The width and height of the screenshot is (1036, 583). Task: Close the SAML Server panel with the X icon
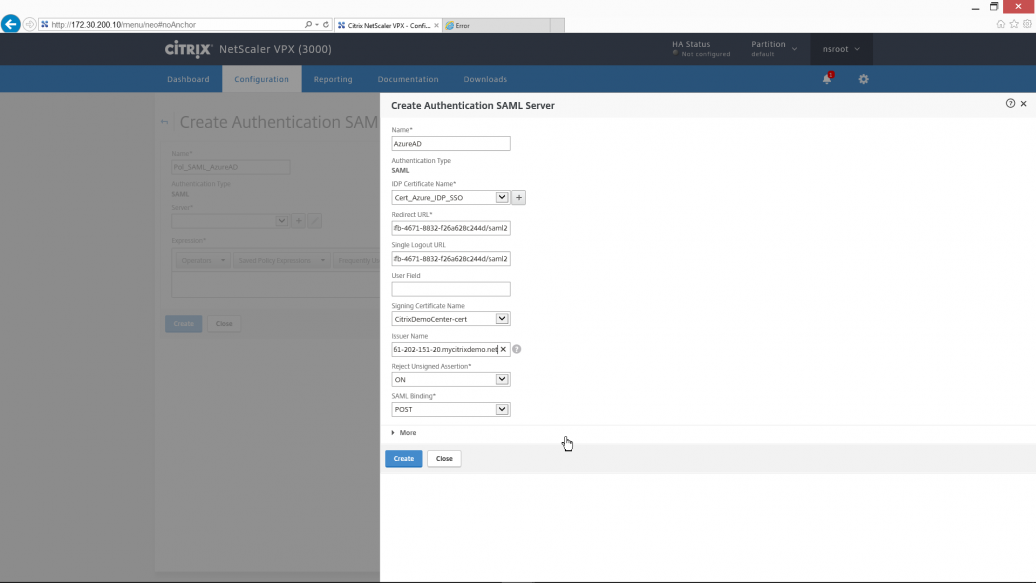1023,104
